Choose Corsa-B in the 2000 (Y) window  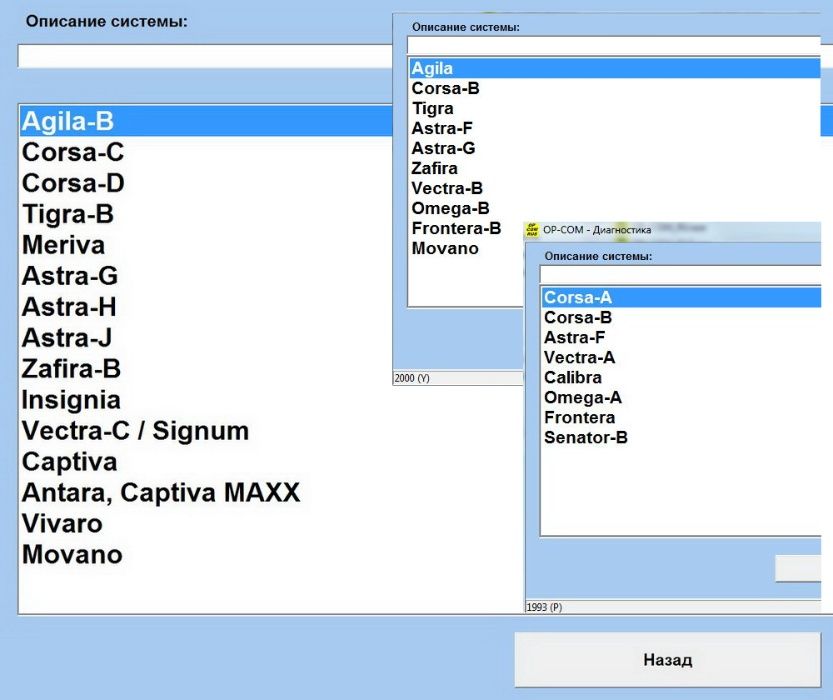point(445,88)
